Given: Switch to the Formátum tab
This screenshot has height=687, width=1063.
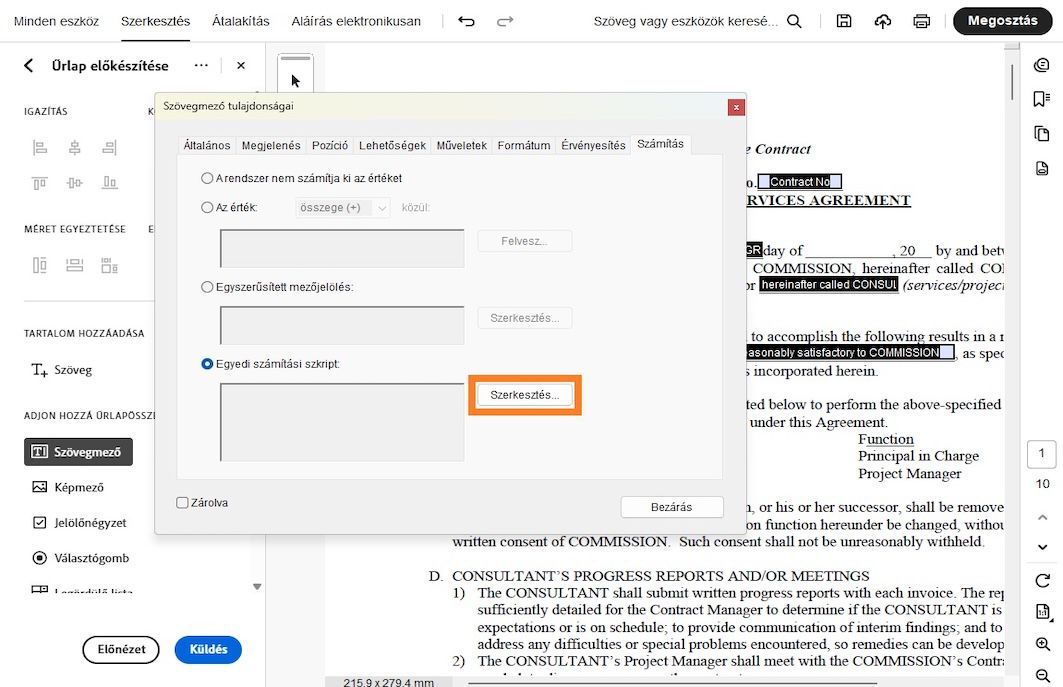Looking at the screenshot, I should tap(525, 144).
